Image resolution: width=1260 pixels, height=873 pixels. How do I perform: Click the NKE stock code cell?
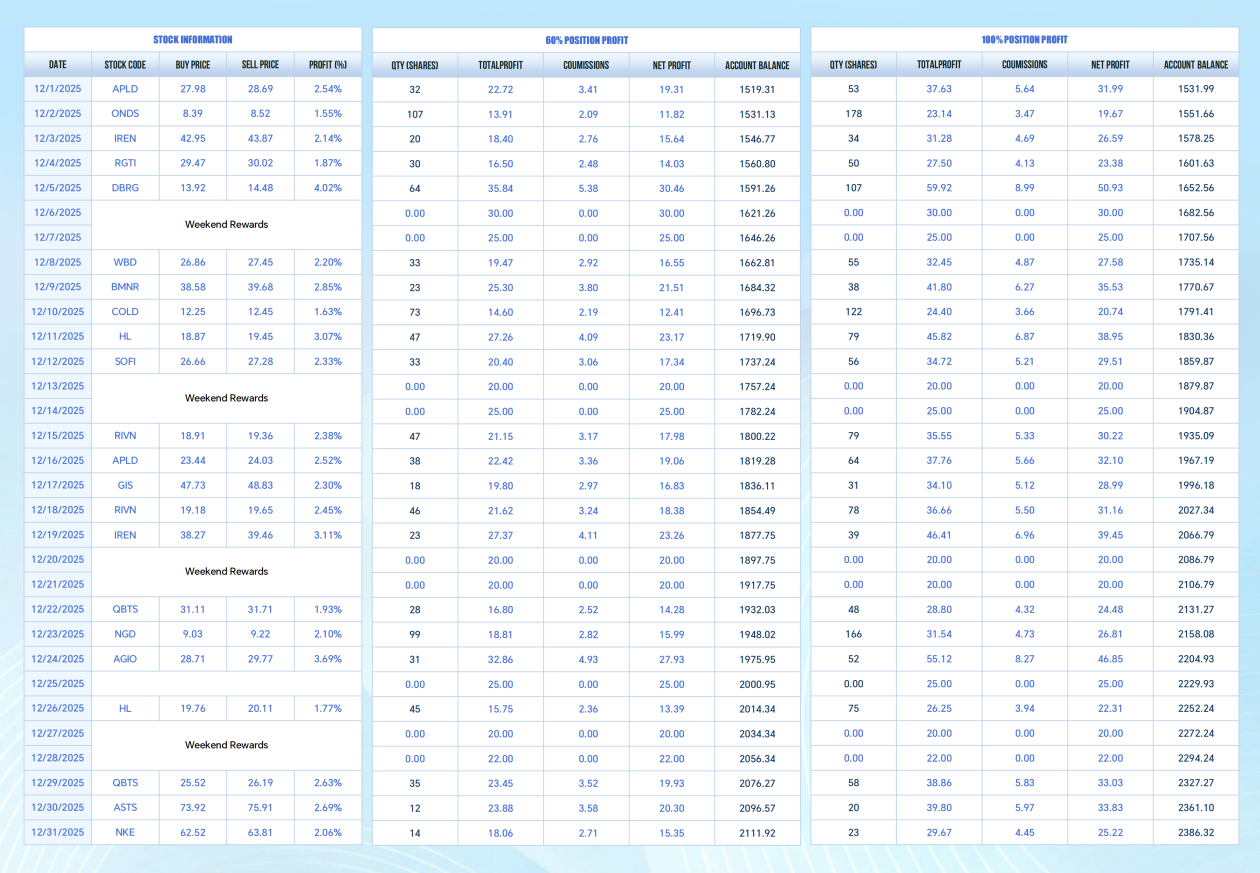pos(125,833)
